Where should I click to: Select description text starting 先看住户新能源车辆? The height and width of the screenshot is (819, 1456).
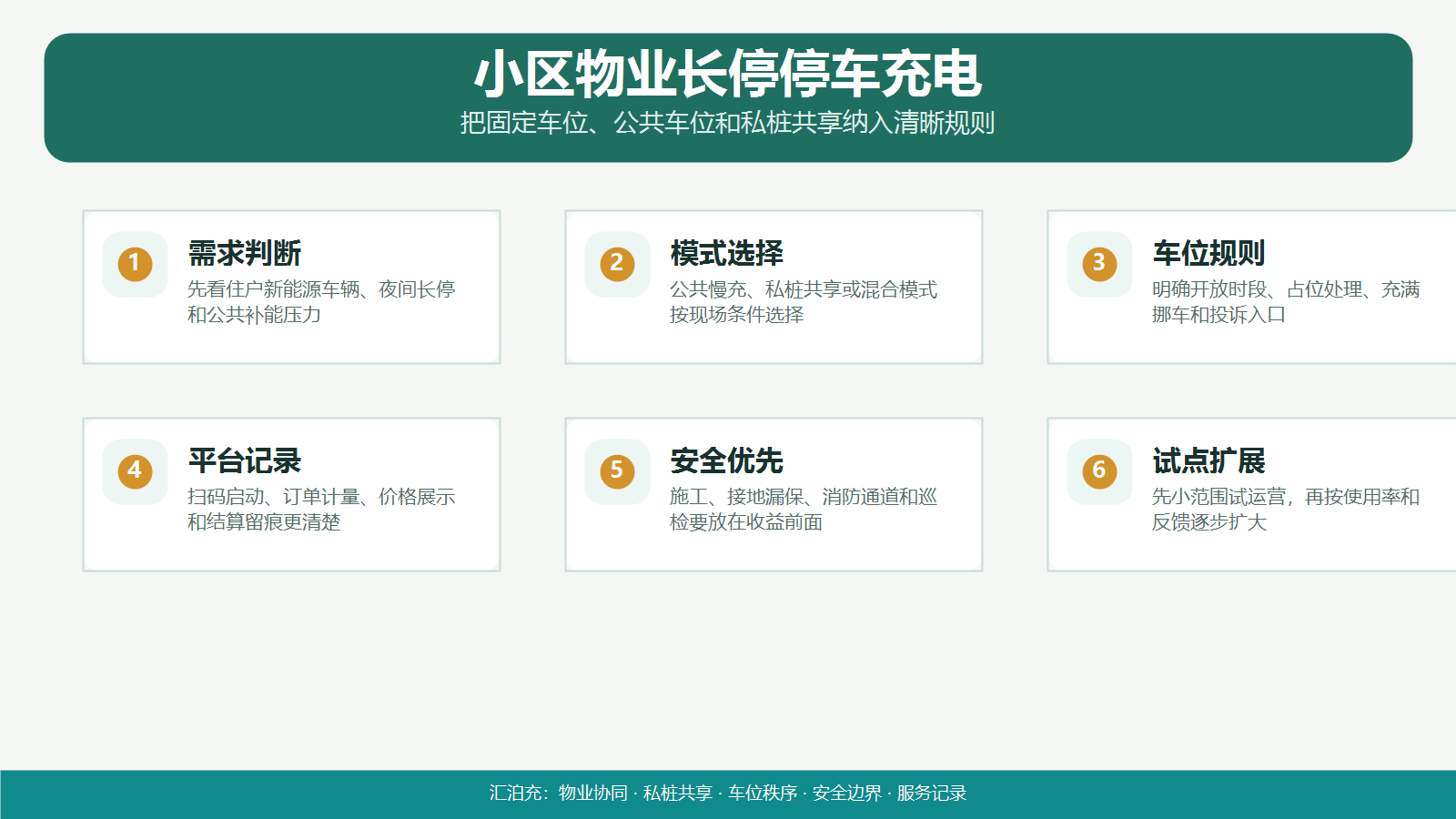(321, 302)
